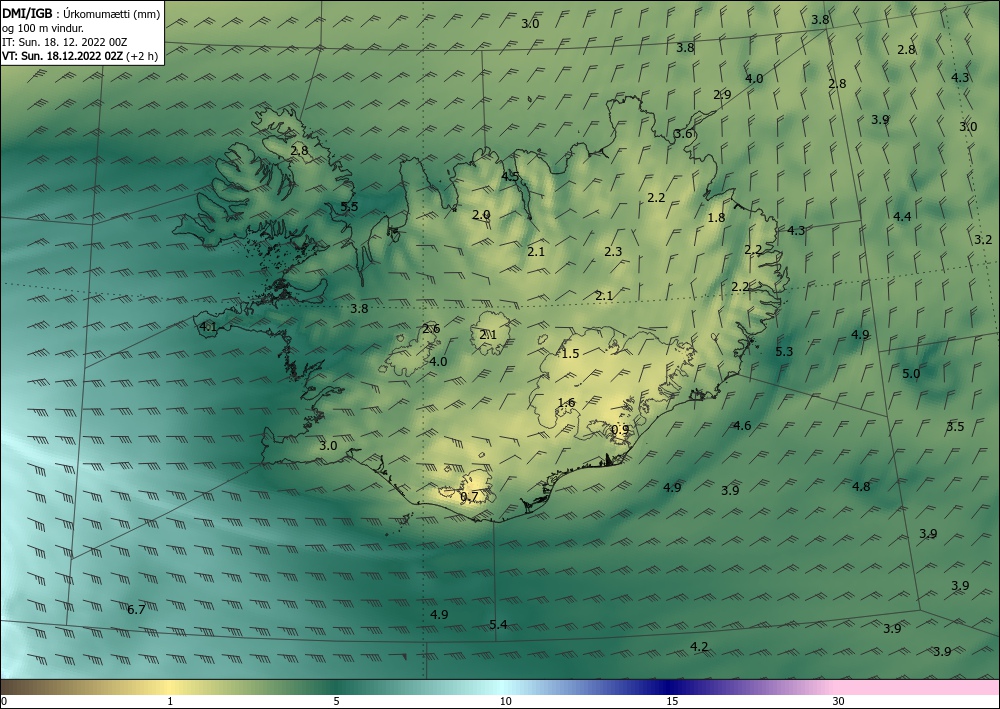Viewport: 1000px width, 709px height.
Task: Select the 2.0 value on the map
Action: [x=481, y=215]
